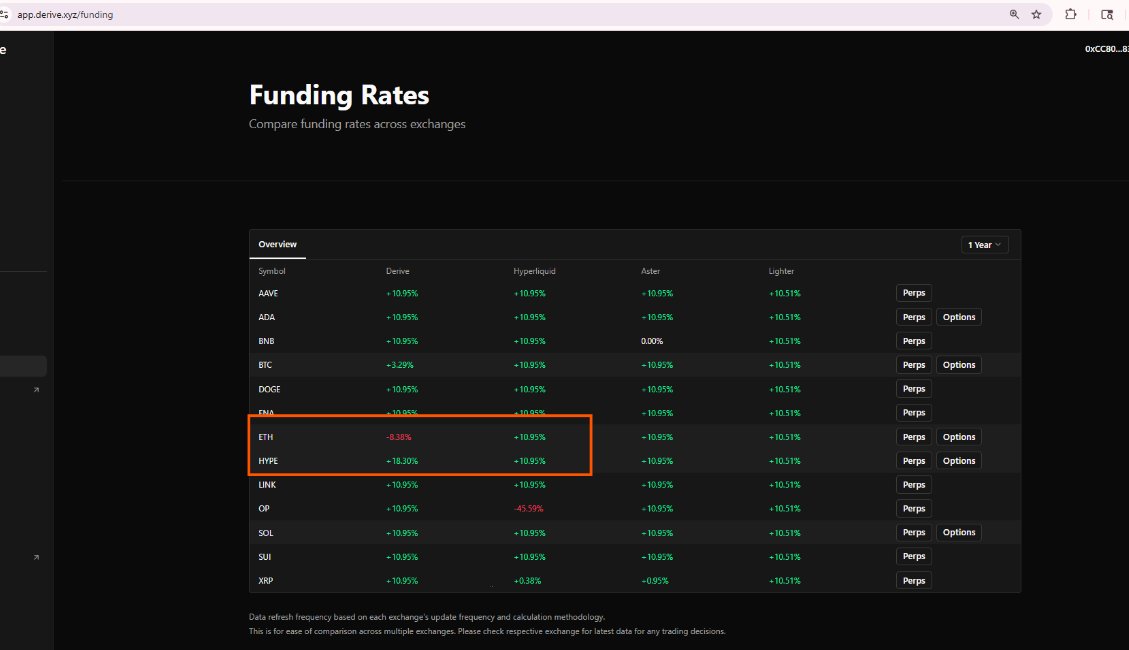Click the Compare funding rates across exchanges subtitle
Image resolution: width=1129 pixels, height=650 pixels.
pos(357,124)
